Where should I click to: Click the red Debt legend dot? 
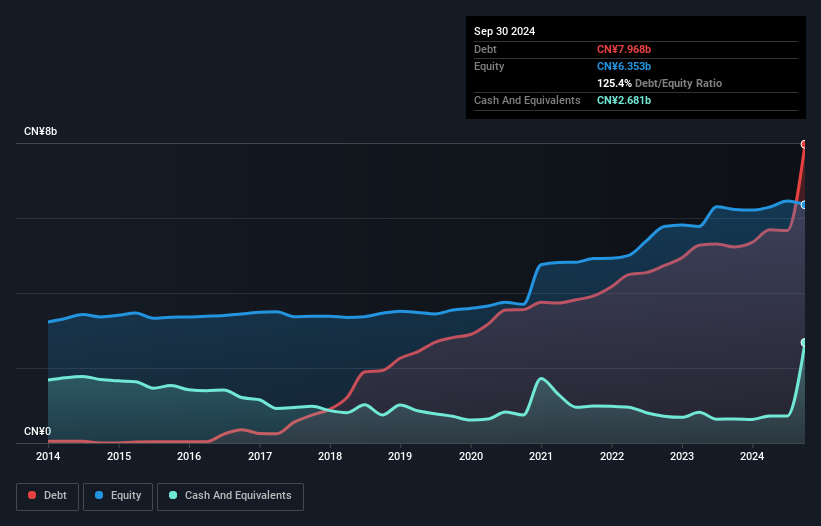(32, 495)
